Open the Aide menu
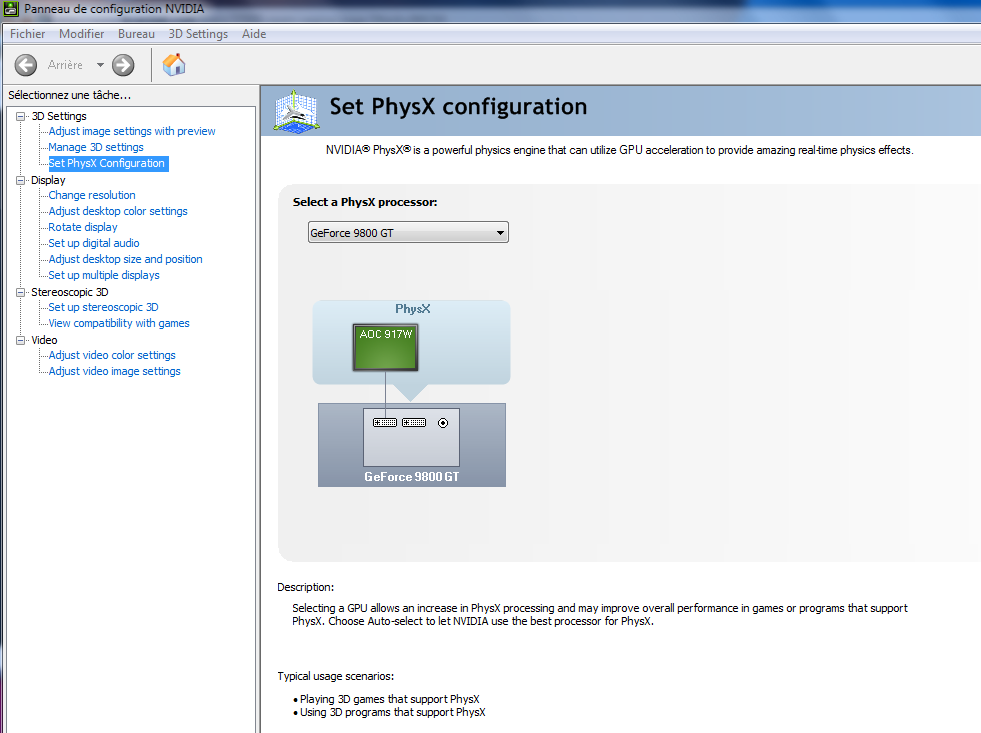 click(x=254, y=34)
